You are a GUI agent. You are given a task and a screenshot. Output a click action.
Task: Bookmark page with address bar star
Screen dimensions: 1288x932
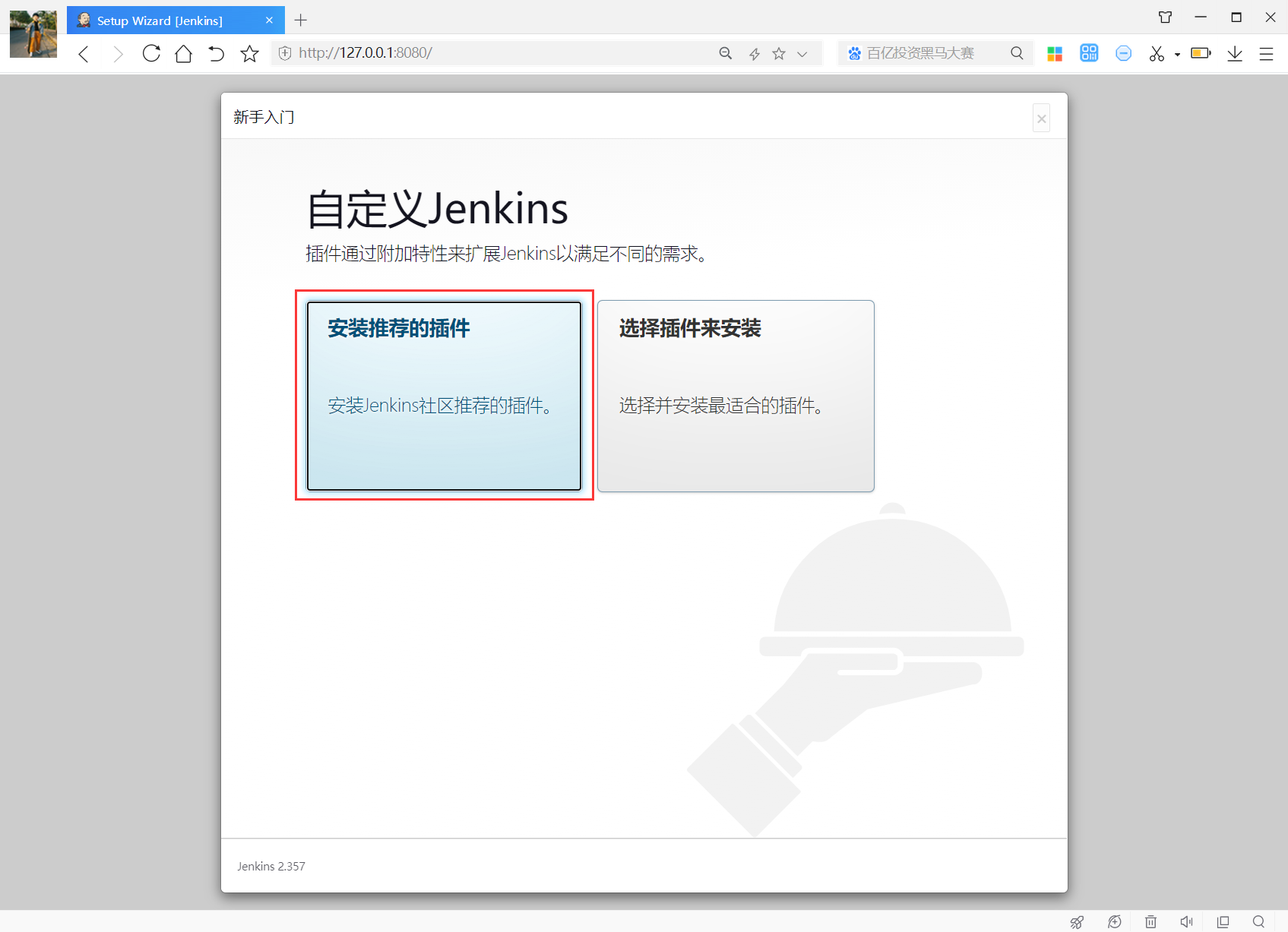779,53
